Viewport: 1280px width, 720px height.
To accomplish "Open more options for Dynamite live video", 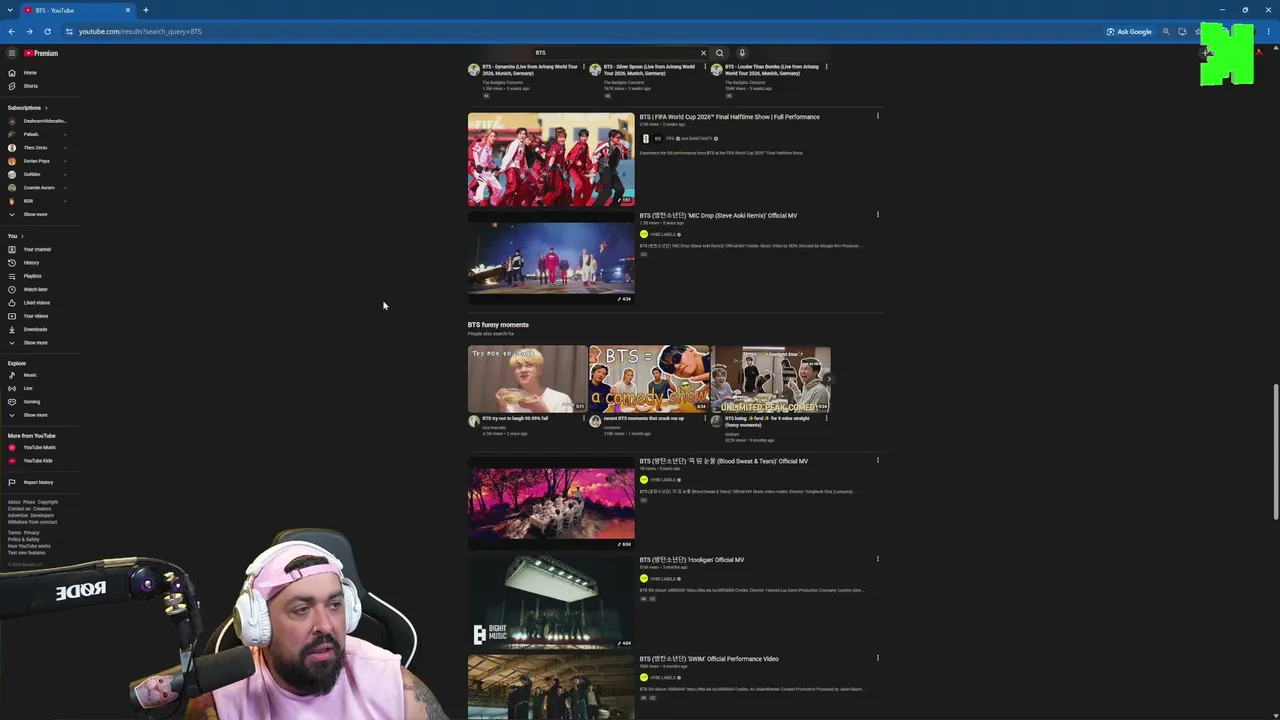I will (584, 67).
